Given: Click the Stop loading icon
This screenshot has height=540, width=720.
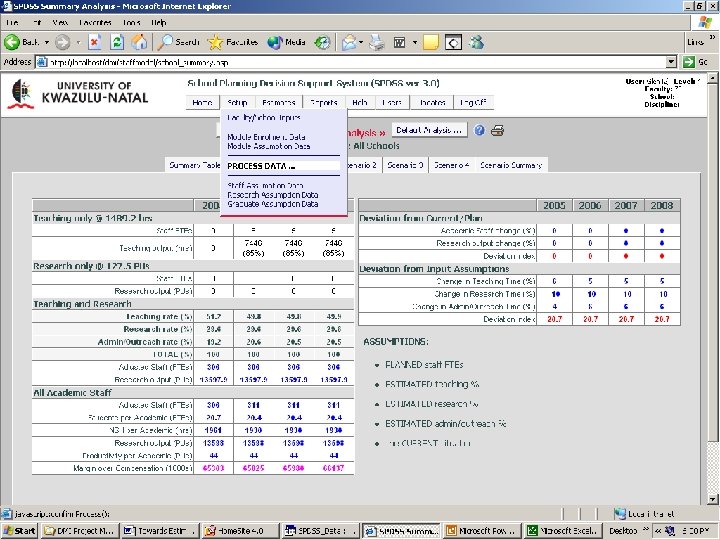Looking at the screenshot, I should point(94,42).
